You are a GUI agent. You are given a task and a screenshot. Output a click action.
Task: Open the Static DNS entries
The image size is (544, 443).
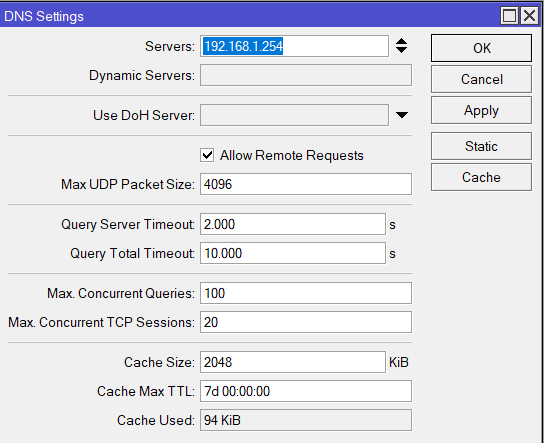(x=481, y=146)
